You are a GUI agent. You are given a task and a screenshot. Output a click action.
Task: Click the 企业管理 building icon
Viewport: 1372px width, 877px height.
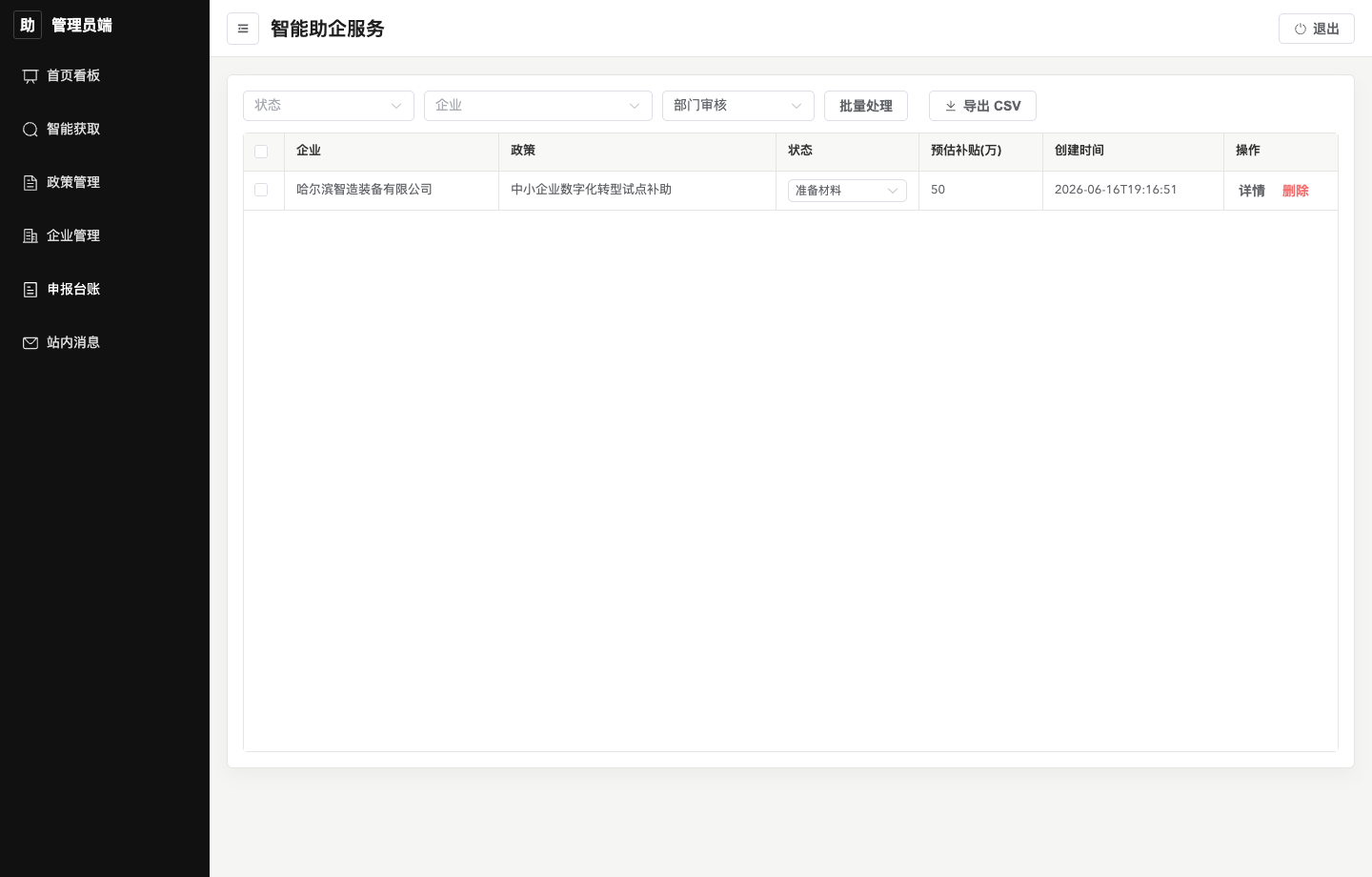[30, 236]
